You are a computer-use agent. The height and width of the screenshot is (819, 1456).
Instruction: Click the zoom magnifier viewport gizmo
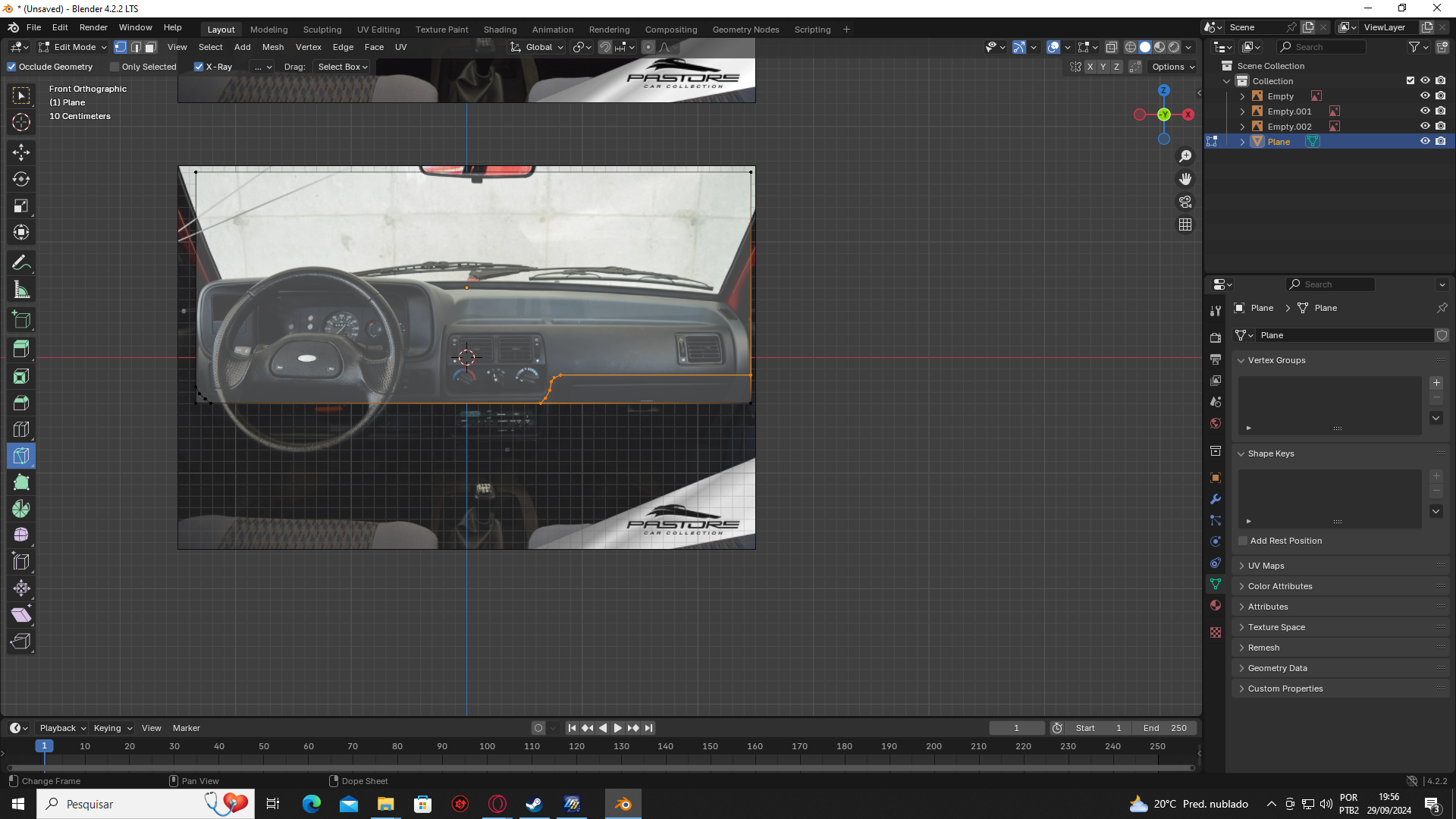click(x=1185, y=156)
